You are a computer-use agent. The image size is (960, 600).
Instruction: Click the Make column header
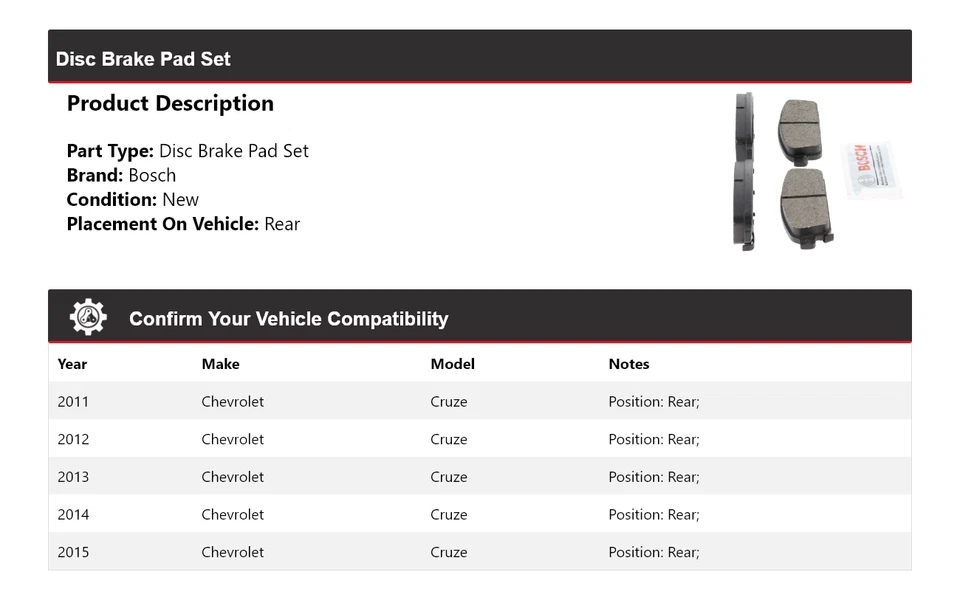[x=220, y=364]
